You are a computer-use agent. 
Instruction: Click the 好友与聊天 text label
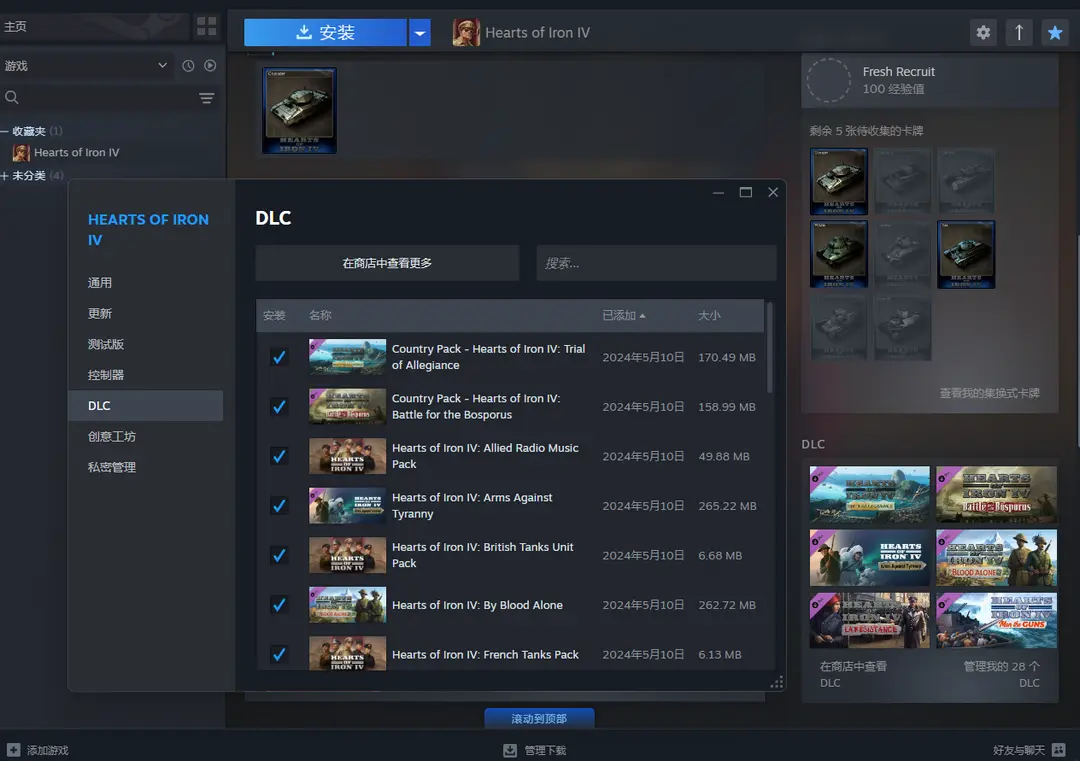tap(1019, 750)
